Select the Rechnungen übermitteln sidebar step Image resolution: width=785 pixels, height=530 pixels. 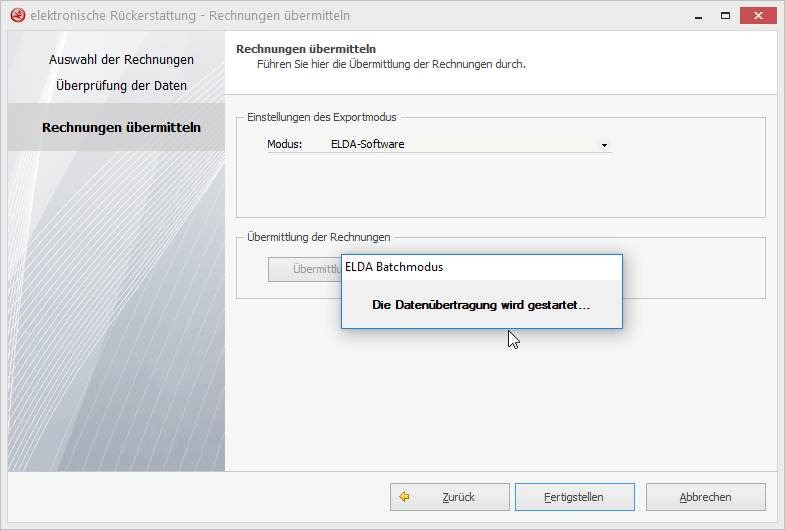click(x=121, y=127)
